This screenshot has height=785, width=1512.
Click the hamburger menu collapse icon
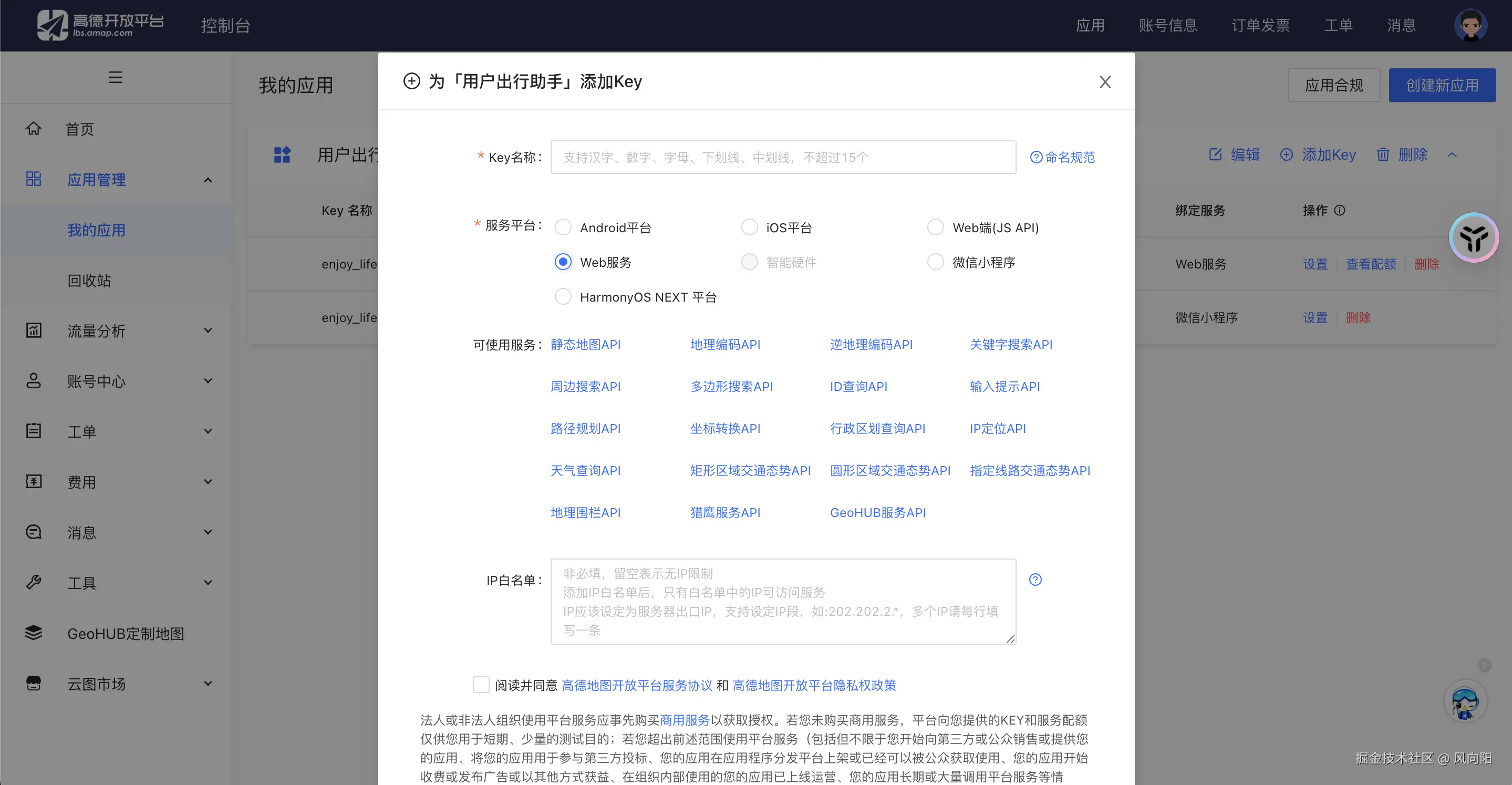pyautogui.click(x=115, y=78)
